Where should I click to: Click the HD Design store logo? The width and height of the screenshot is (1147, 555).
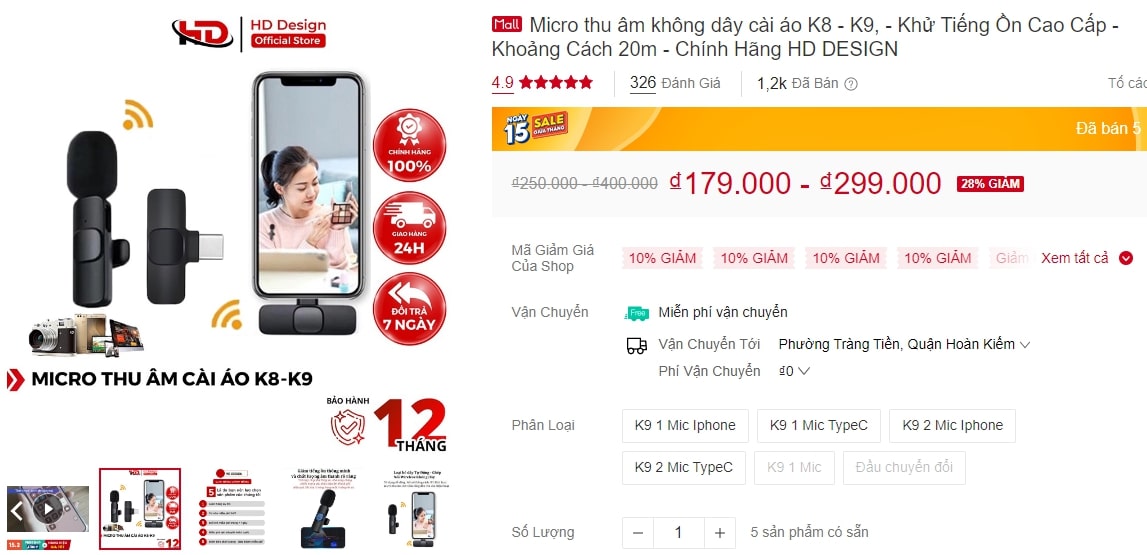point(249,34)
